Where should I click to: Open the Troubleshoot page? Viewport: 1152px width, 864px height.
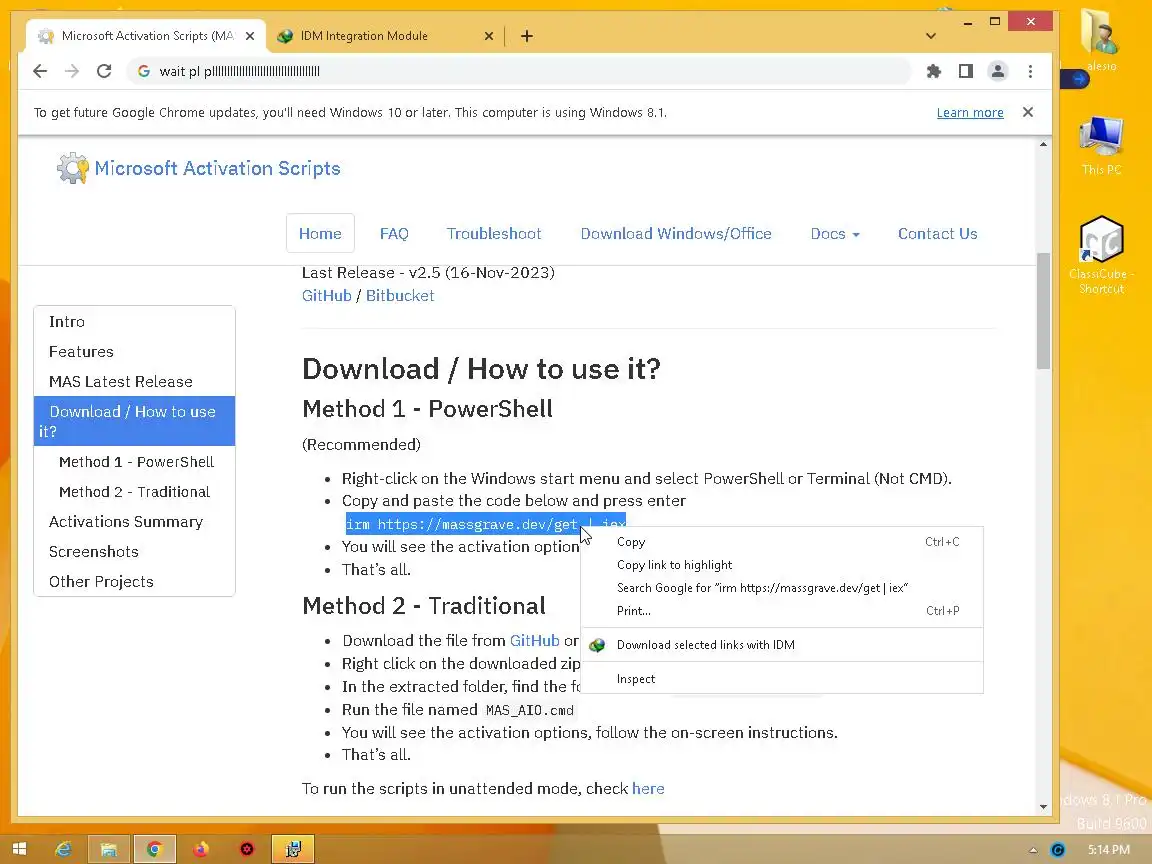pyautogui.click(x=494, y=234)
